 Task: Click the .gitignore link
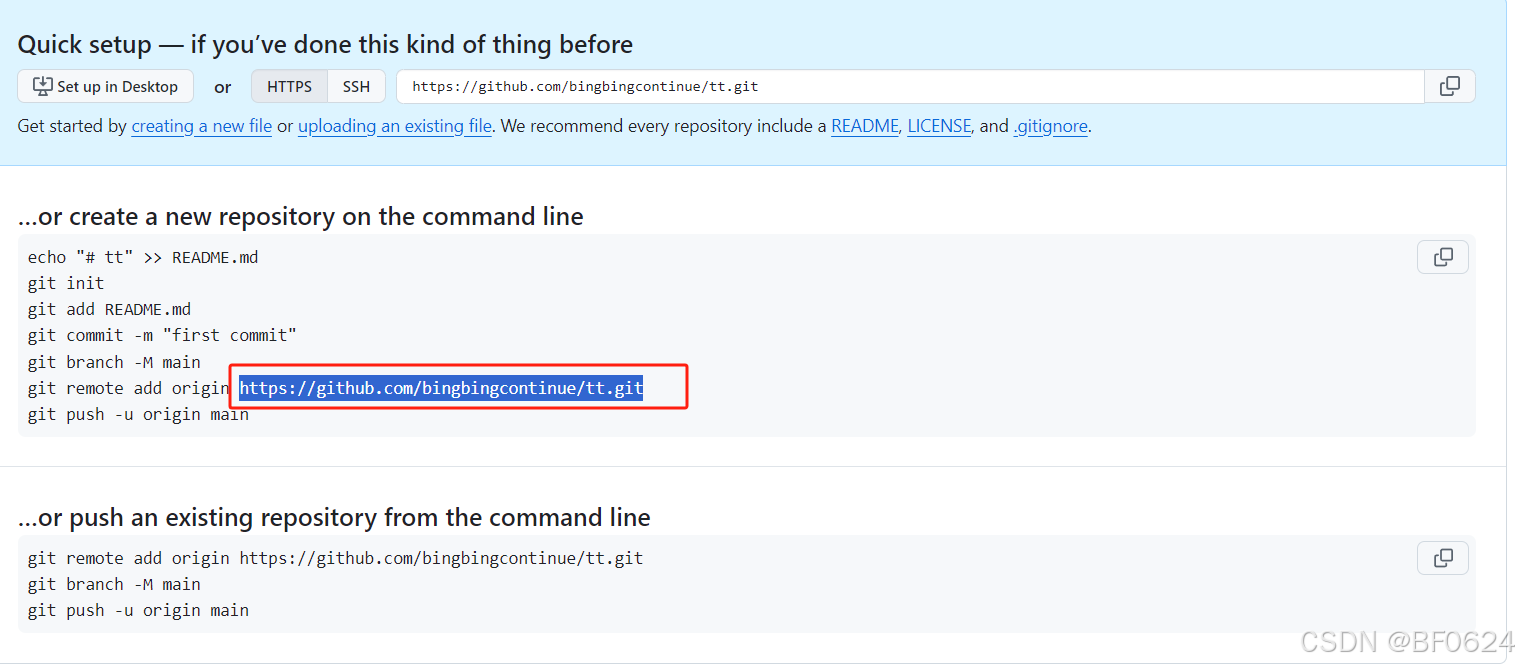tap(1050, 126)
